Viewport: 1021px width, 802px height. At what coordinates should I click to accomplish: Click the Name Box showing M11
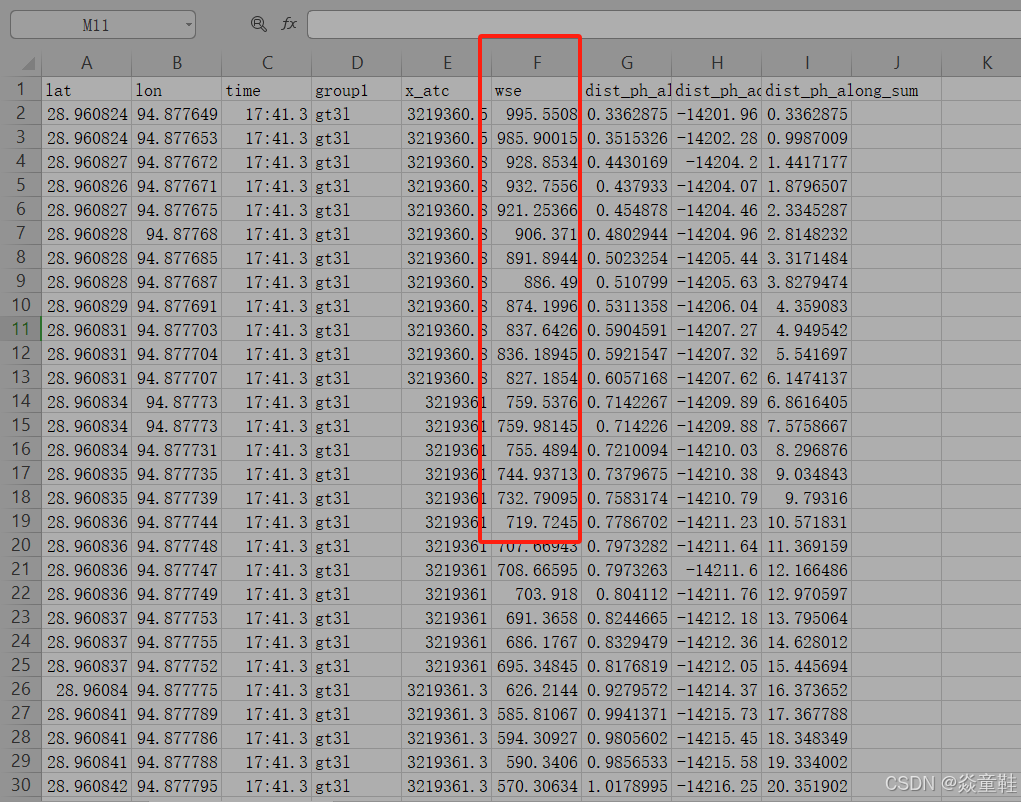(x=103, y=25)
